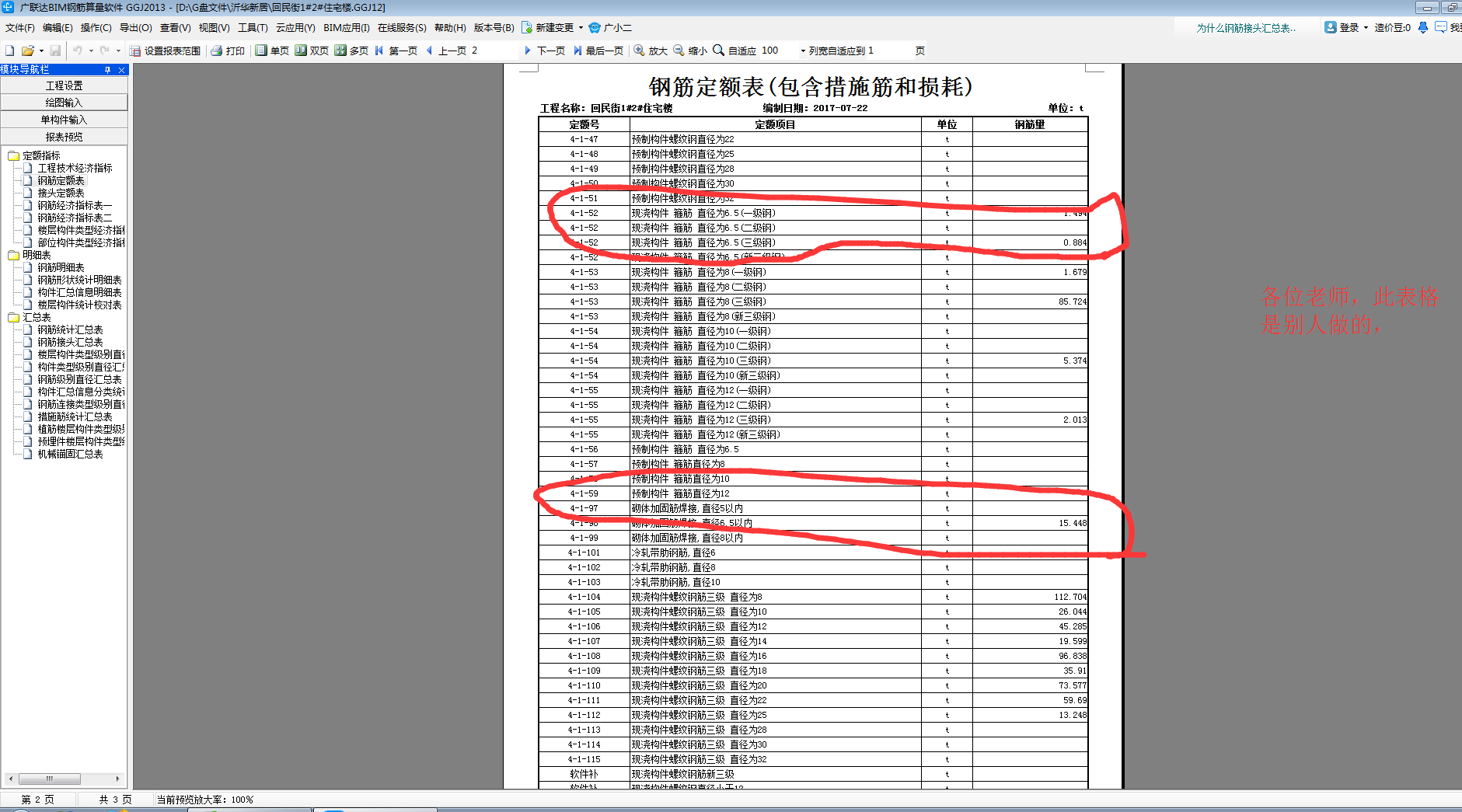Open the 新建变更 dropdown arrow

pos(581,28)
